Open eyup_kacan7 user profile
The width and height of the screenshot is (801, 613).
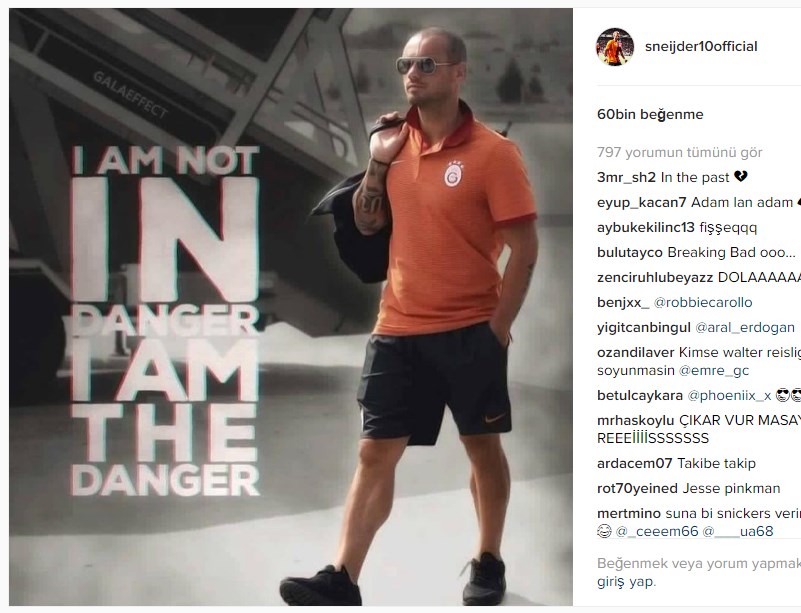point(642,202)
